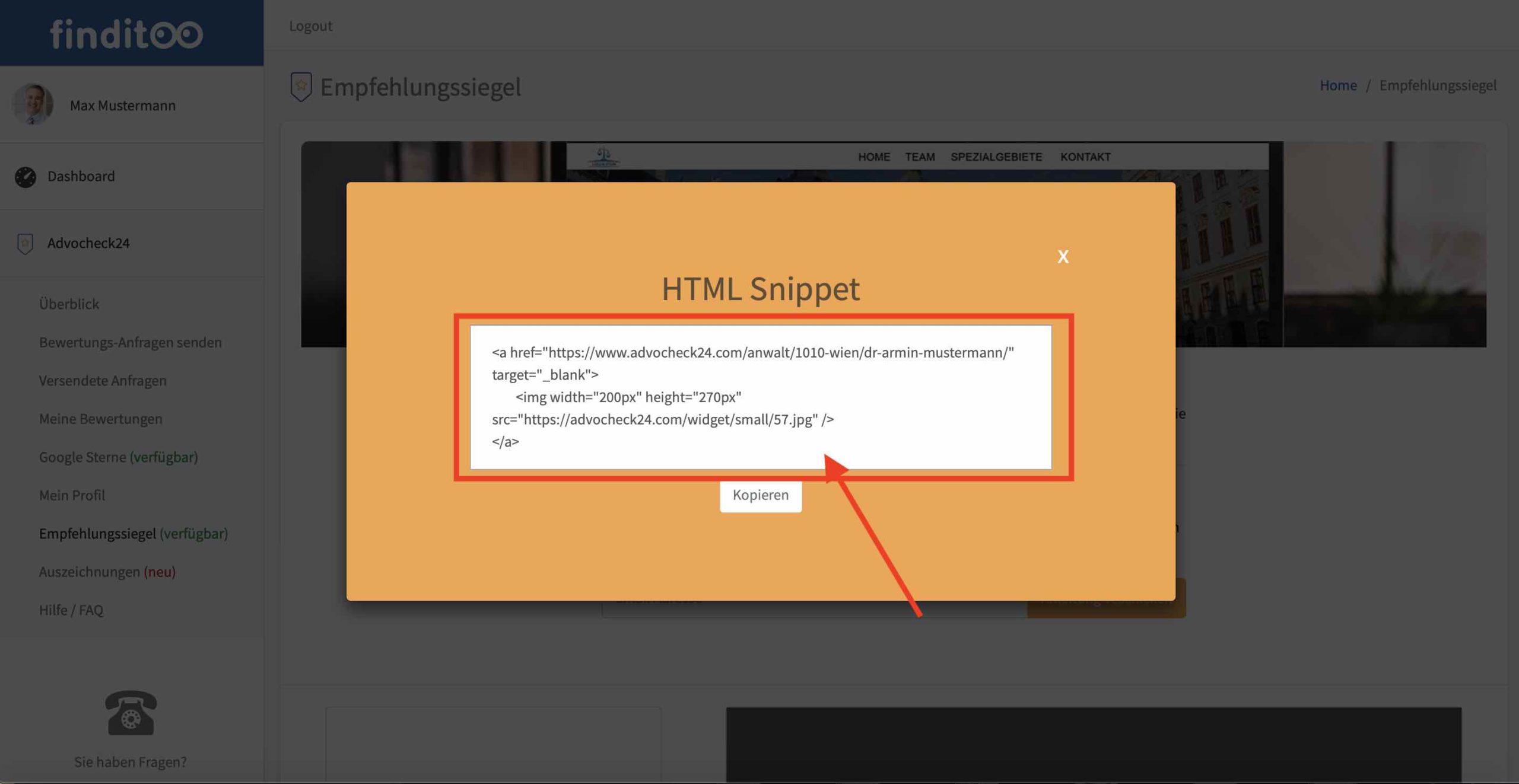Image resolution: width=1519 pixels, height=784 pixels.
Task: Open Bewertungs-Anfragen senden page
Action: [x=131, y=342]
